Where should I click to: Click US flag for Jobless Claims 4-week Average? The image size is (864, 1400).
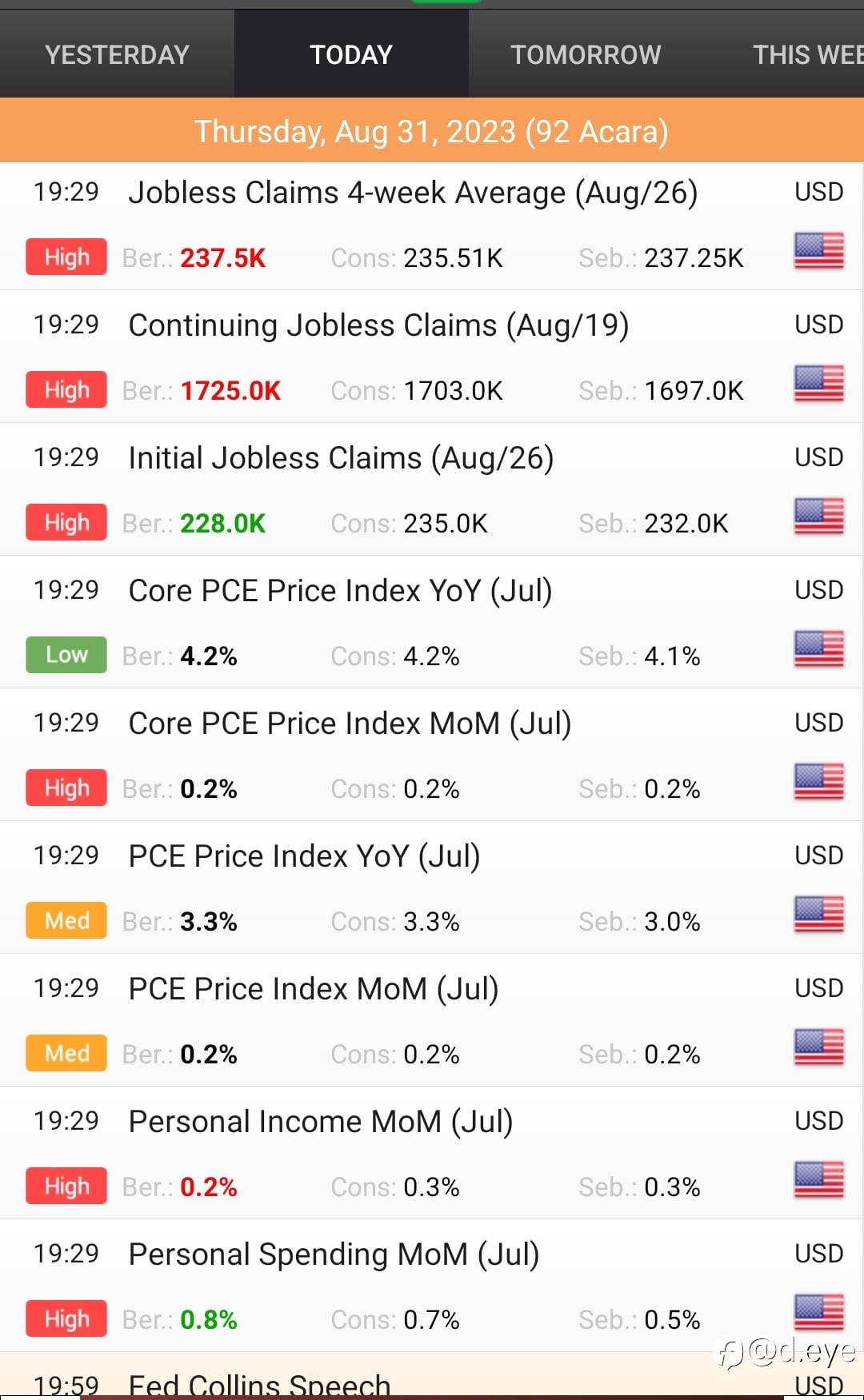(x=818, y=251)
